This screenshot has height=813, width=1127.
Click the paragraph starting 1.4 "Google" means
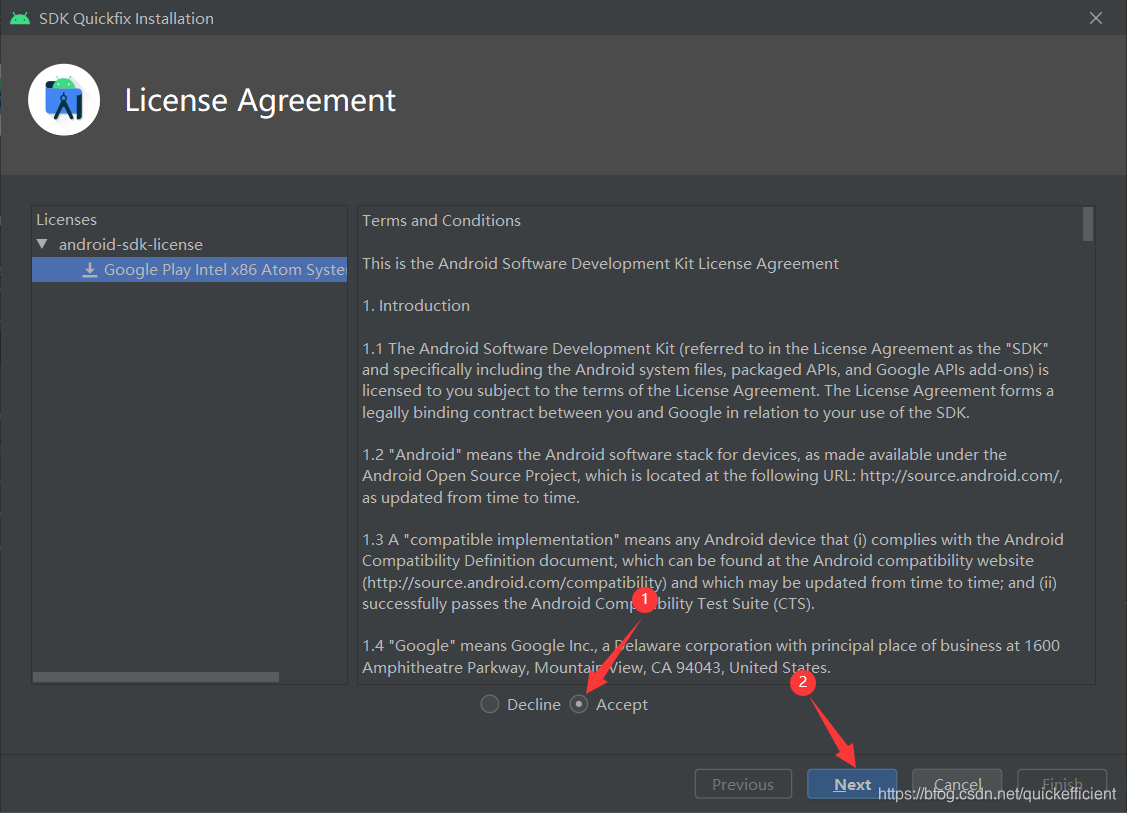711,656
